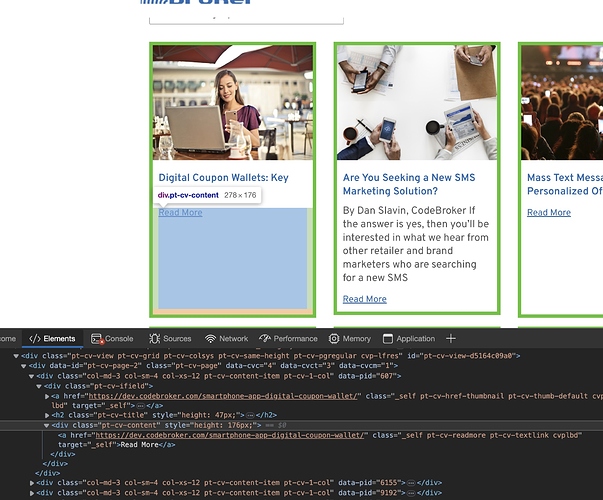
Task: Click the Console tab icon with error badge
Action: click(96, 339)
